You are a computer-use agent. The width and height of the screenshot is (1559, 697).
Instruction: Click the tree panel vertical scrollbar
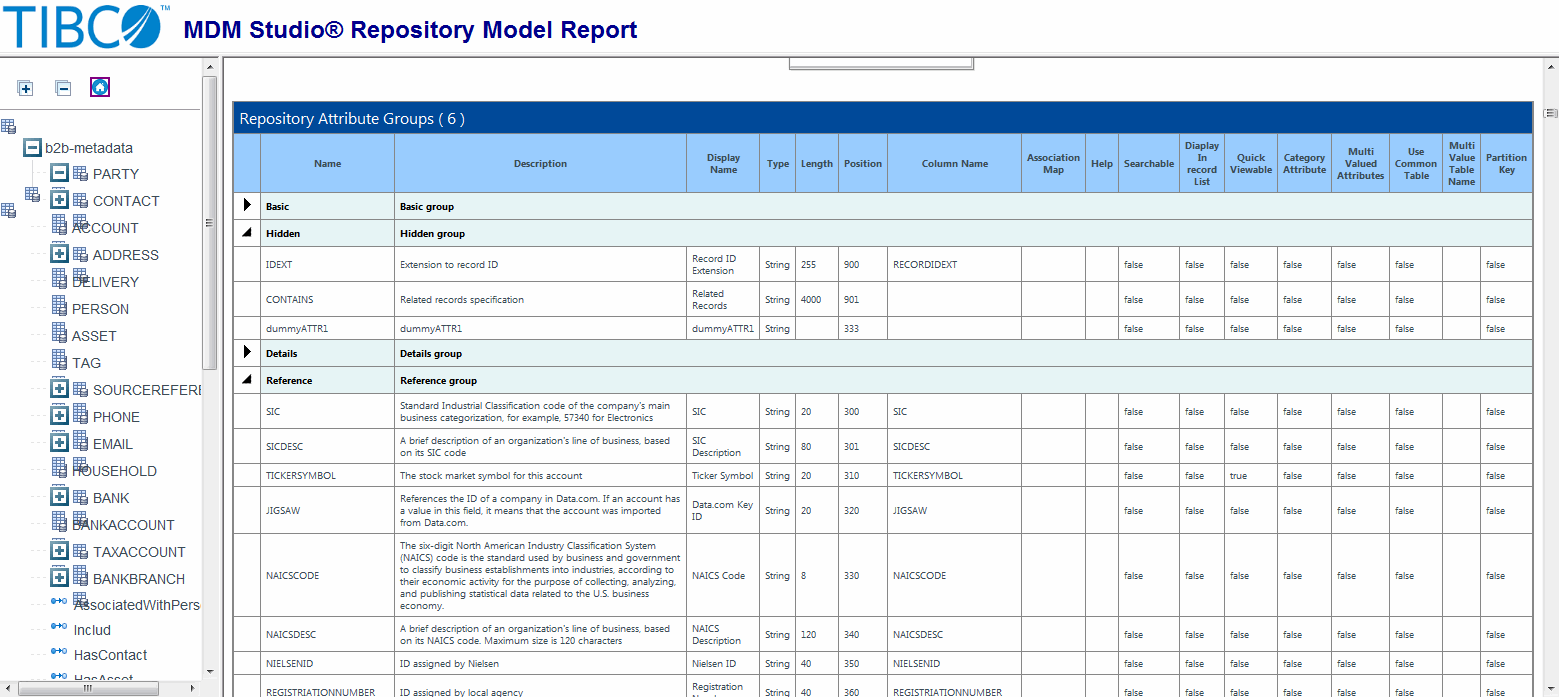point(209,223)
